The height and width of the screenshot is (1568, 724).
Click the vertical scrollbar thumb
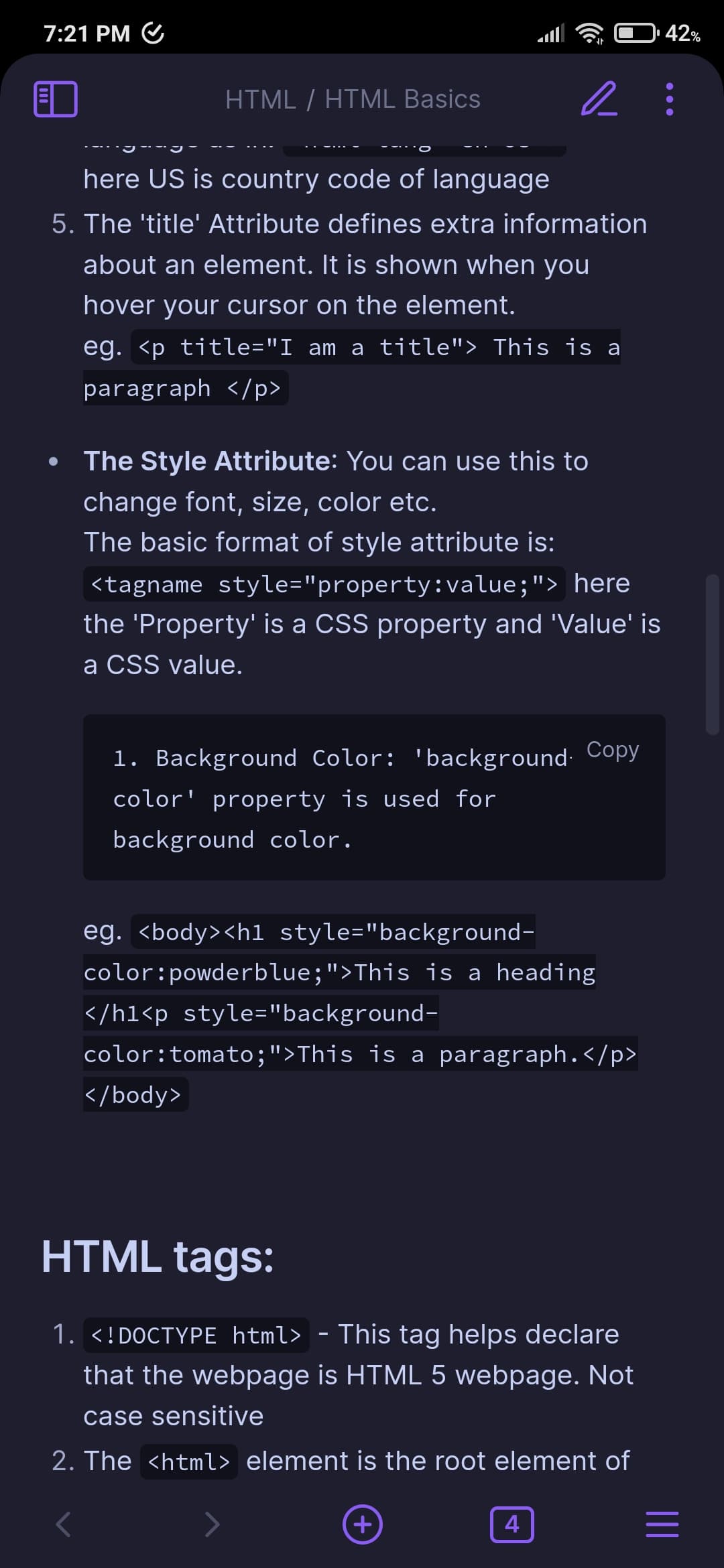click(x=712, y=653)
